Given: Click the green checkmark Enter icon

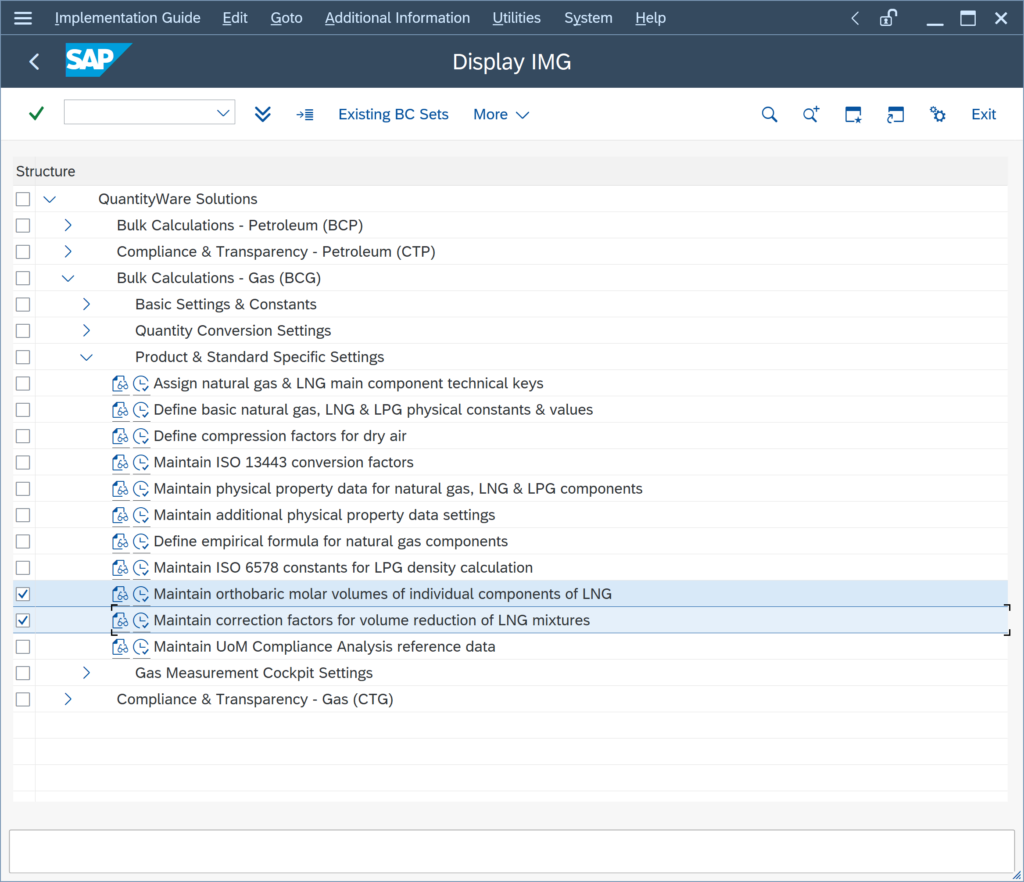Looking at the screenshot, I should pyautogui.click(x=37, y=114).
